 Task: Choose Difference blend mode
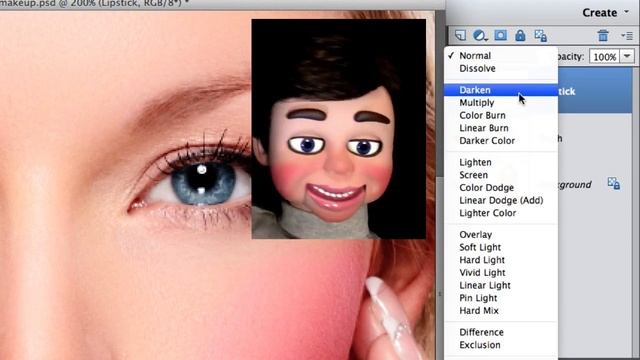click(501, 332)
